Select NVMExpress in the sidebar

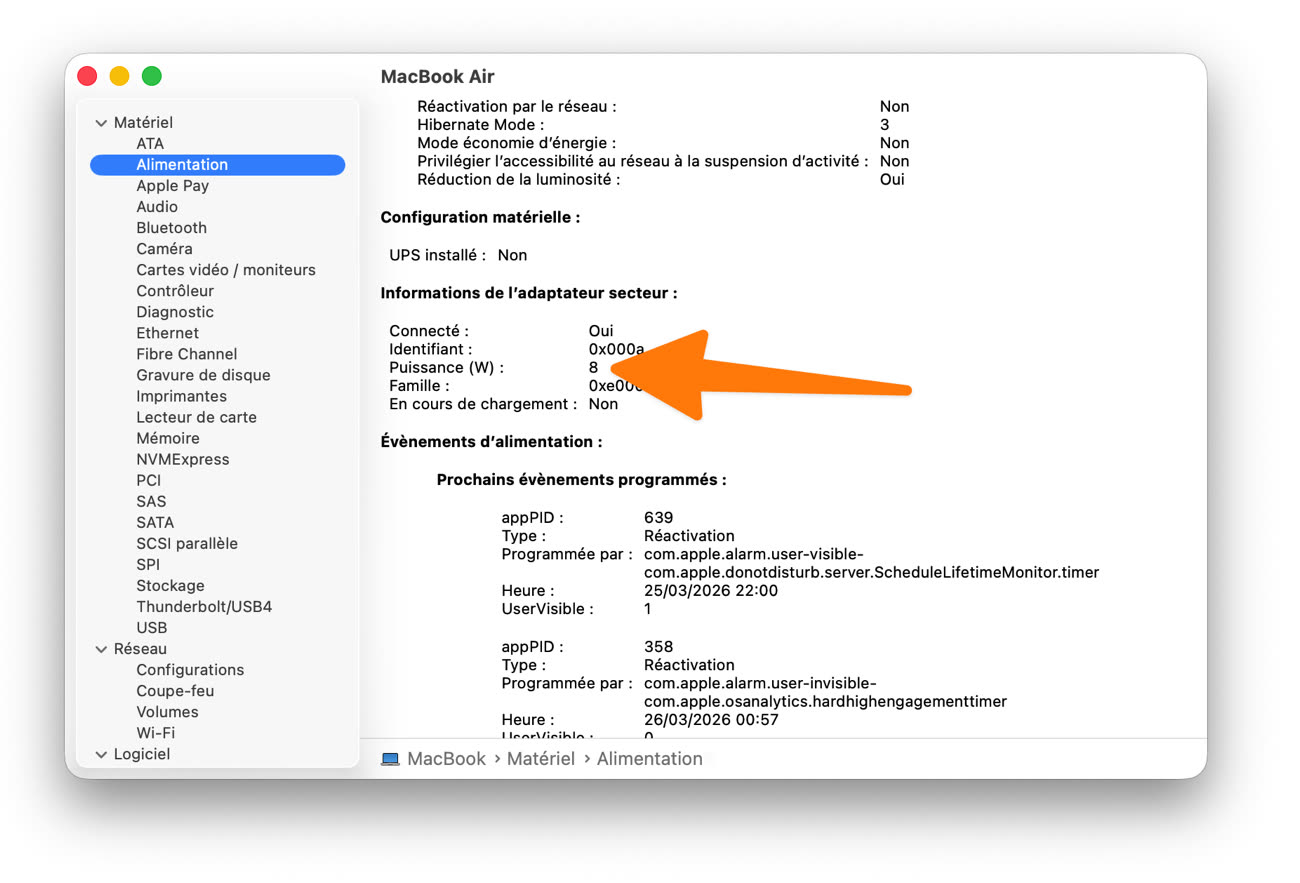pos(182,459)
